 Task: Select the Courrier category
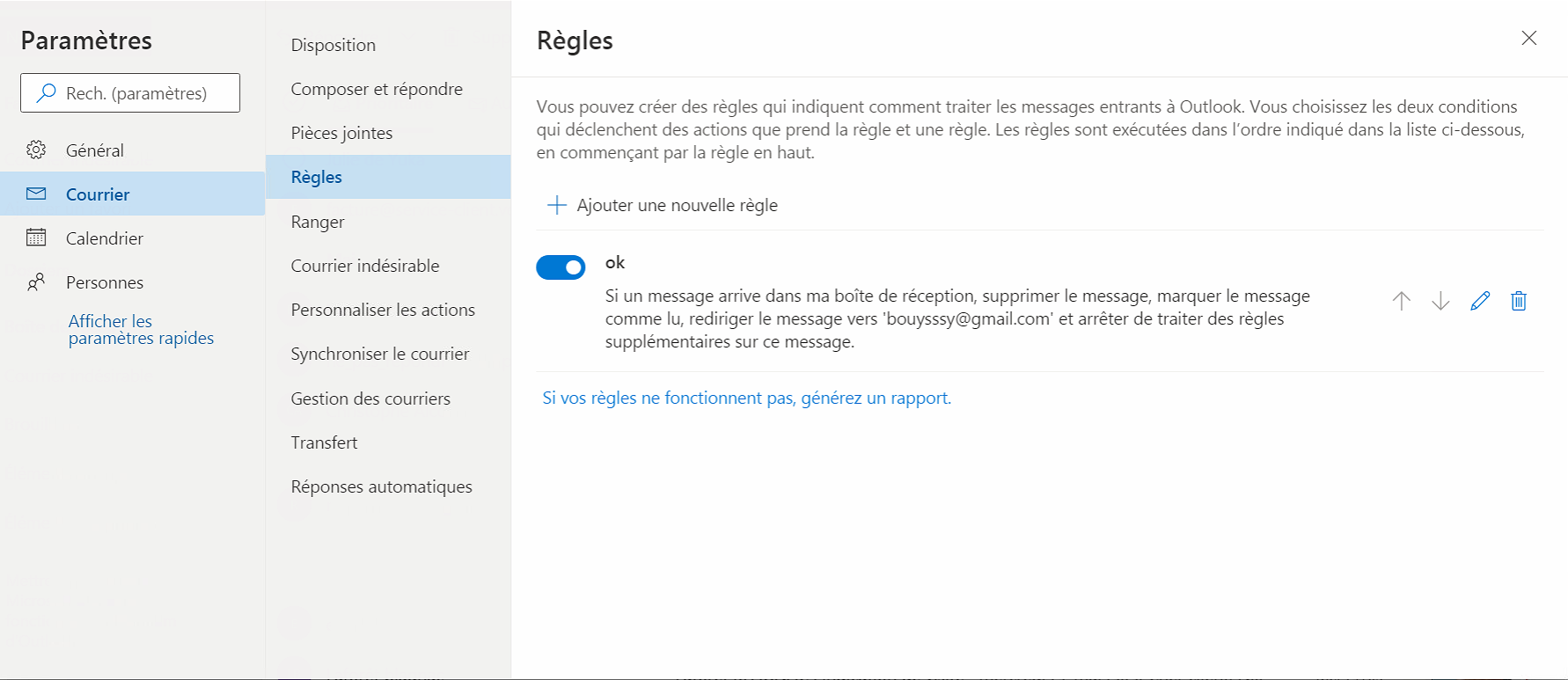[x=98, y=194]
